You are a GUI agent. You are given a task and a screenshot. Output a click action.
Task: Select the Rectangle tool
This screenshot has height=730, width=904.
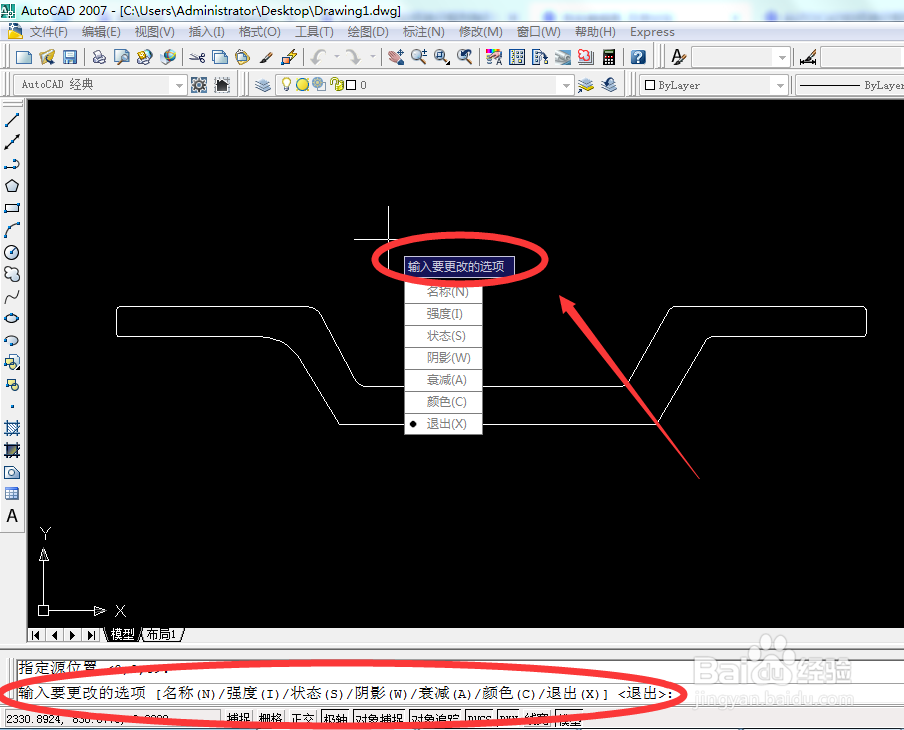pos(12,208)
